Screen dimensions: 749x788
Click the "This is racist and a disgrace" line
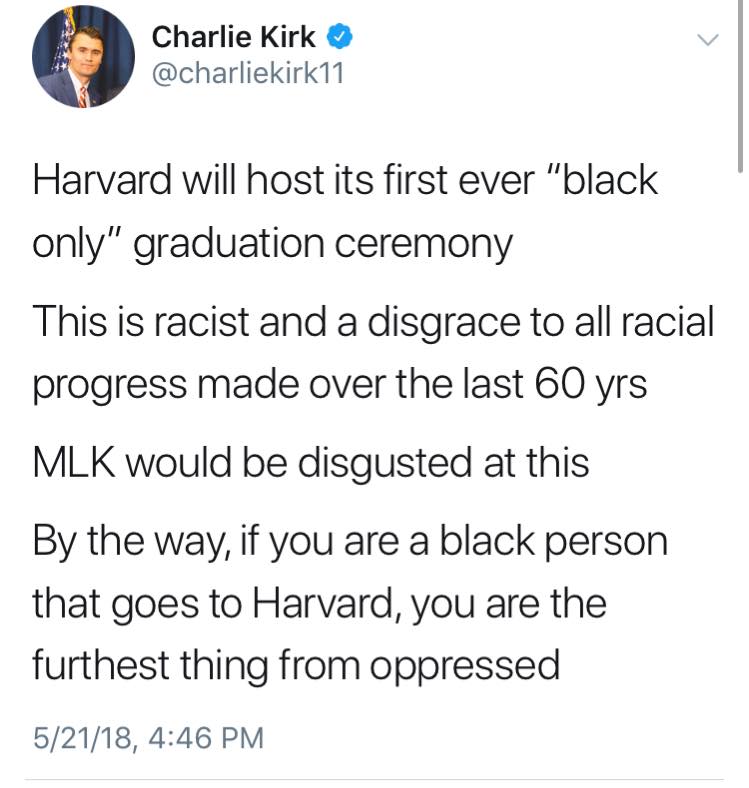[373, 322]
